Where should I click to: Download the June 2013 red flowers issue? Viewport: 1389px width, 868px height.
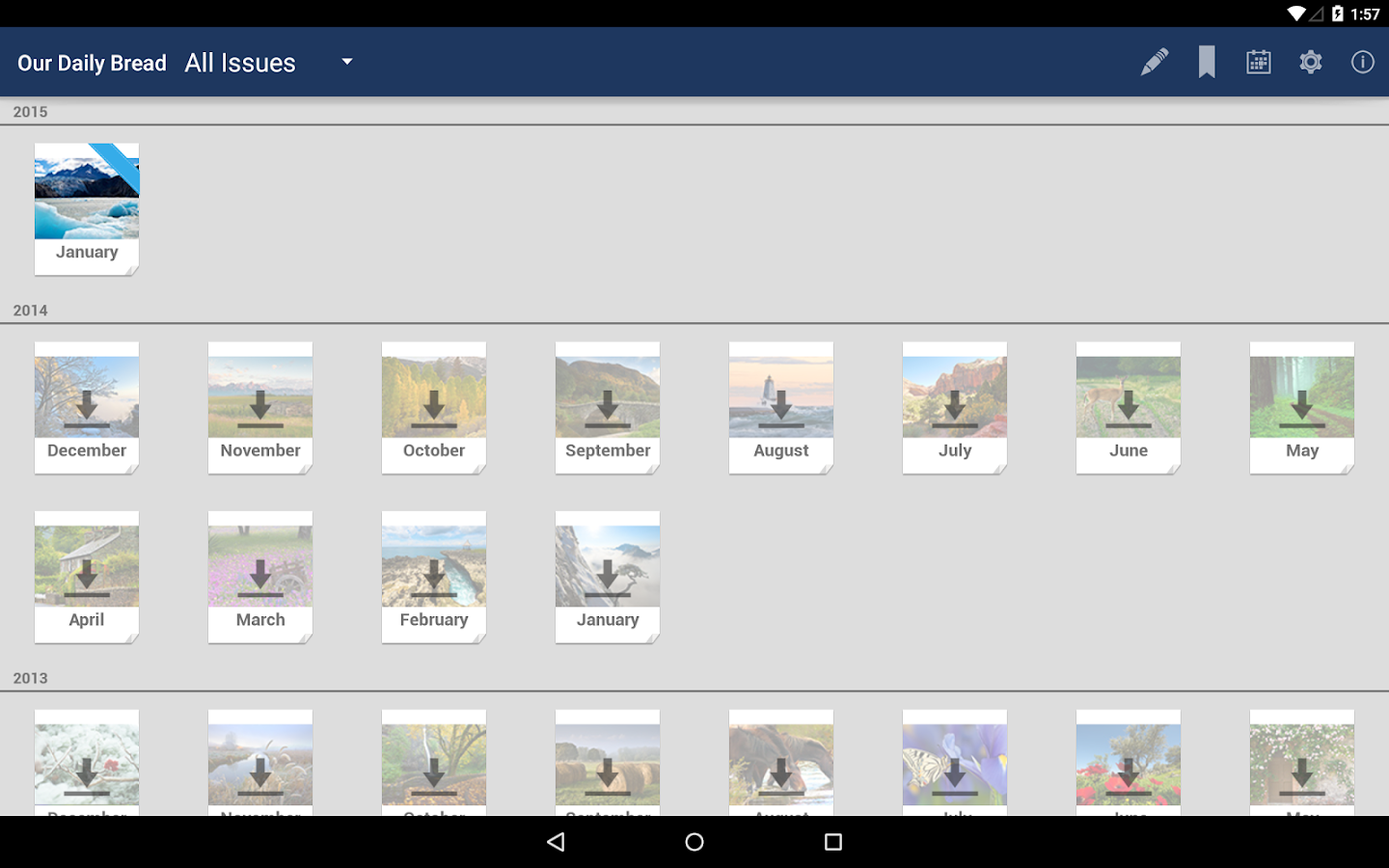pos(1129,763)
